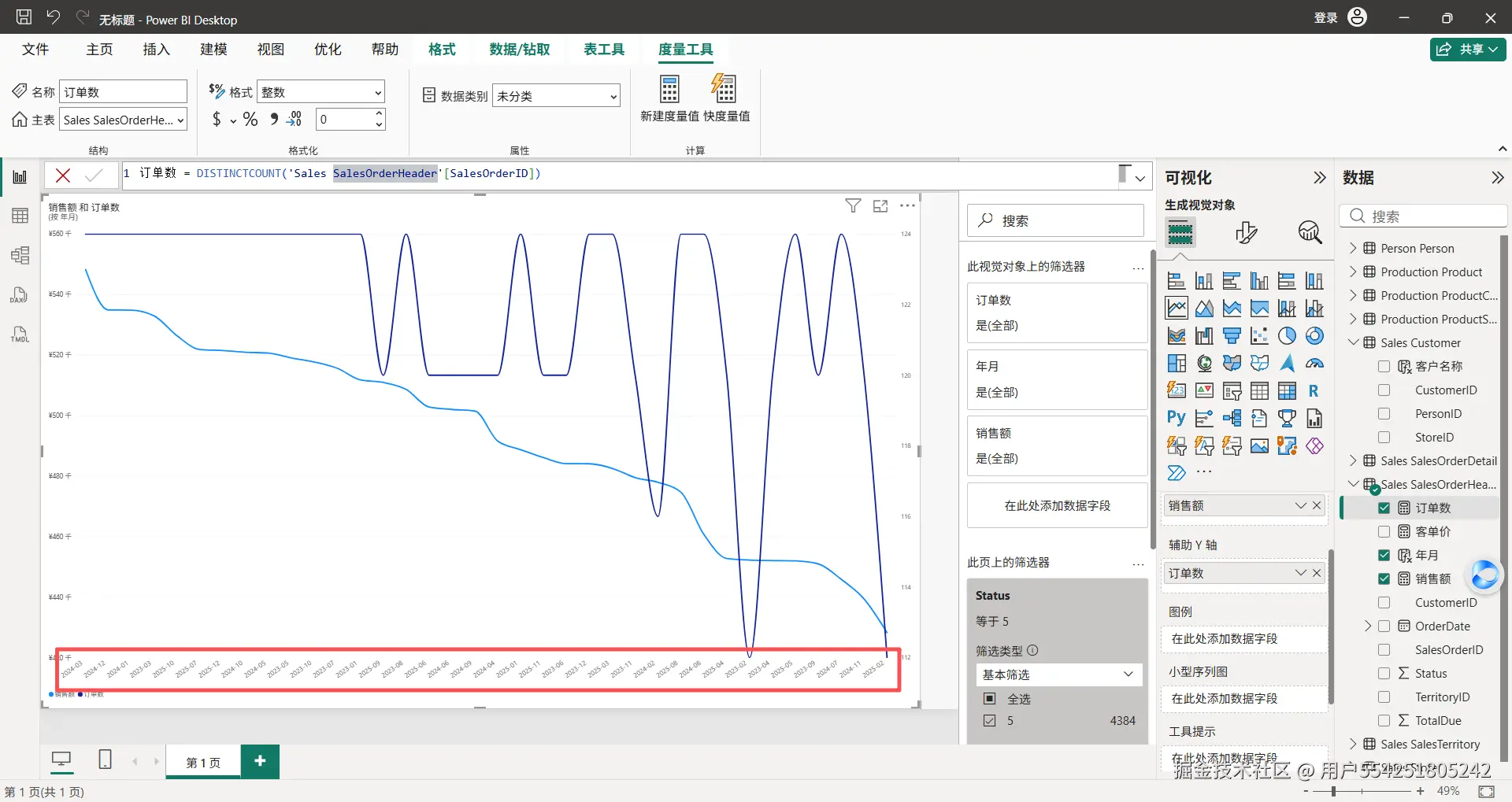Open the 文件 menu
The image size is (1512, 802).
[35, 50]
